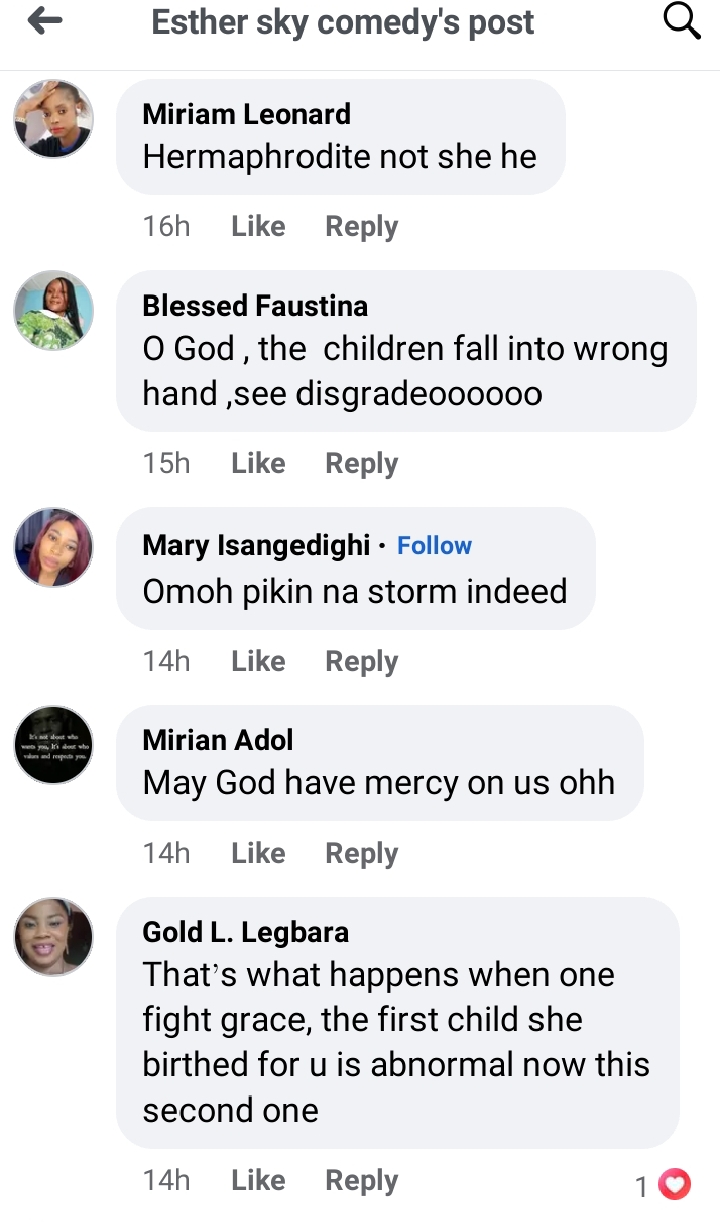Like Gold L. Legbara's comment
Viewport: 720px width, 1222px height.
click(258, 1181)
